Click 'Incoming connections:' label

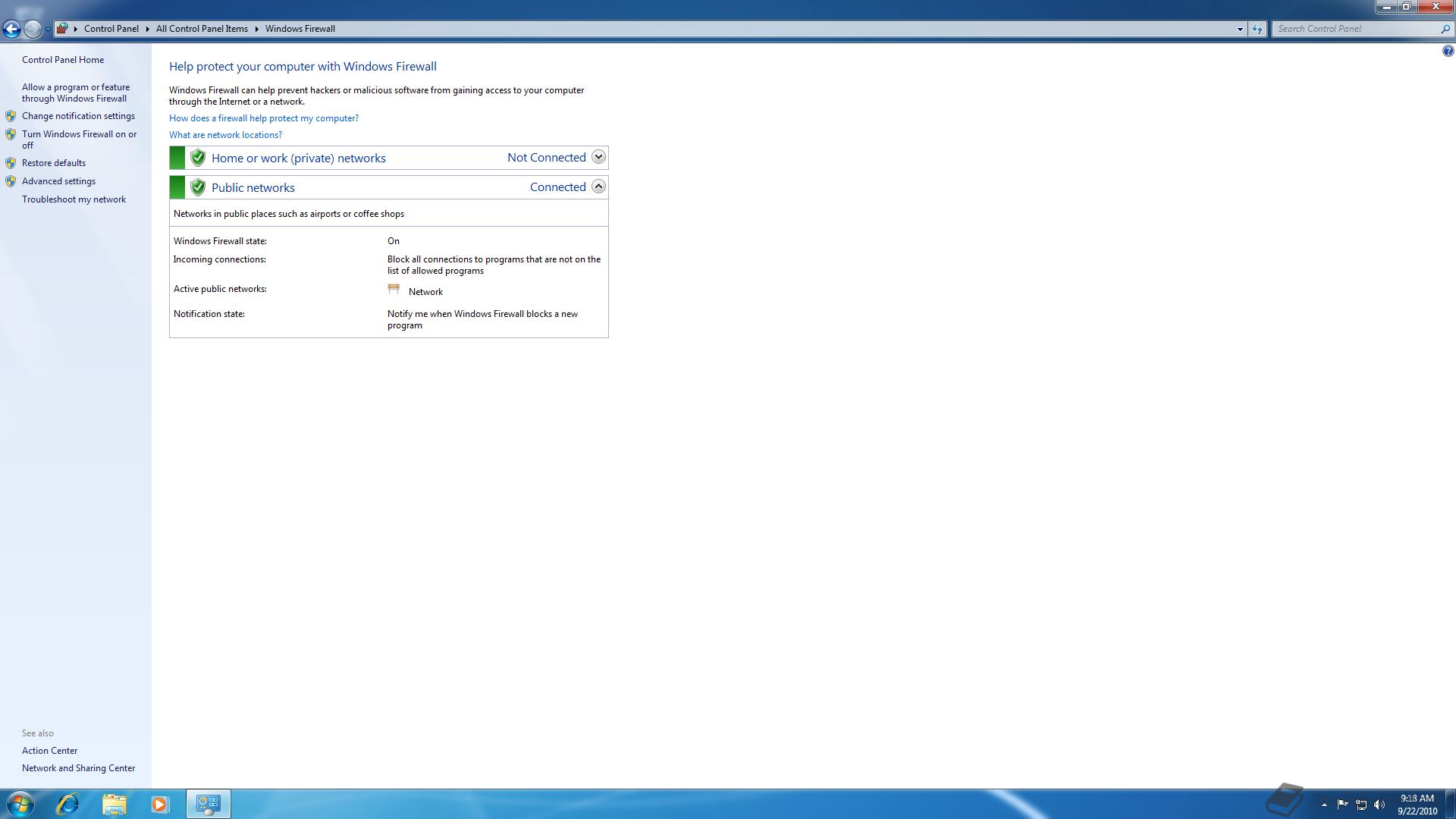click(220, 259)
